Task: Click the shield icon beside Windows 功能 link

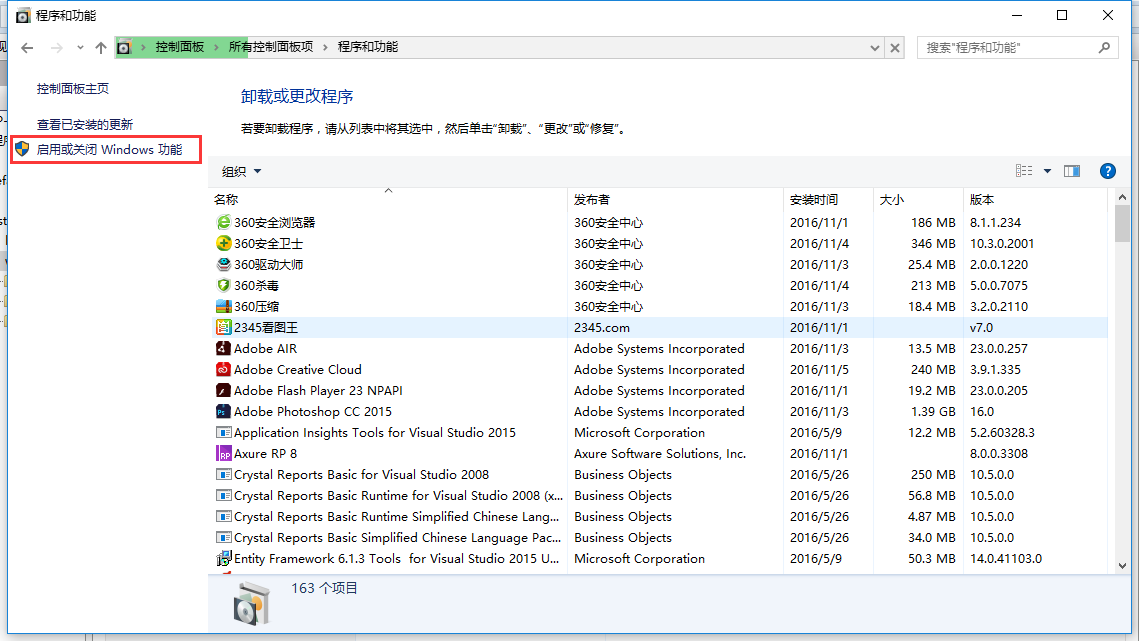Action: tap(23, 149)
